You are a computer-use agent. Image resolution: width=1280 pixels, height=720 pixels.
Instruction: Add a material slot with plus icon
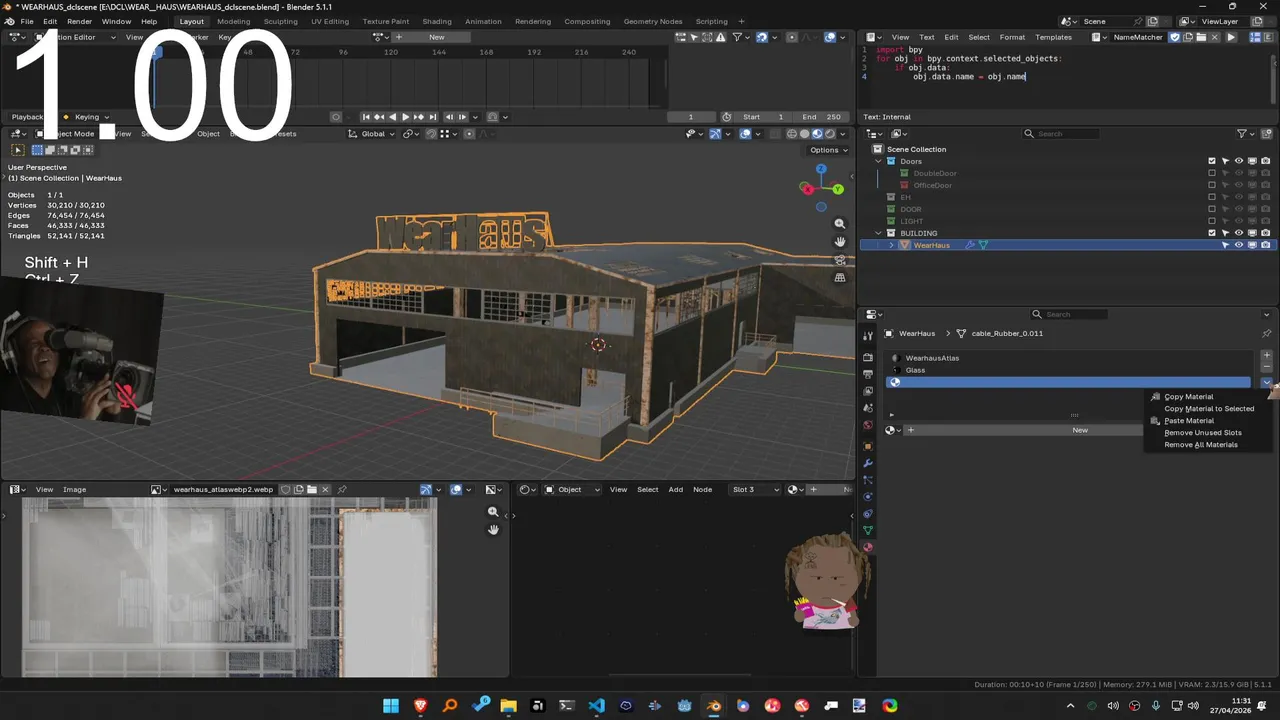pos(1267,356)
